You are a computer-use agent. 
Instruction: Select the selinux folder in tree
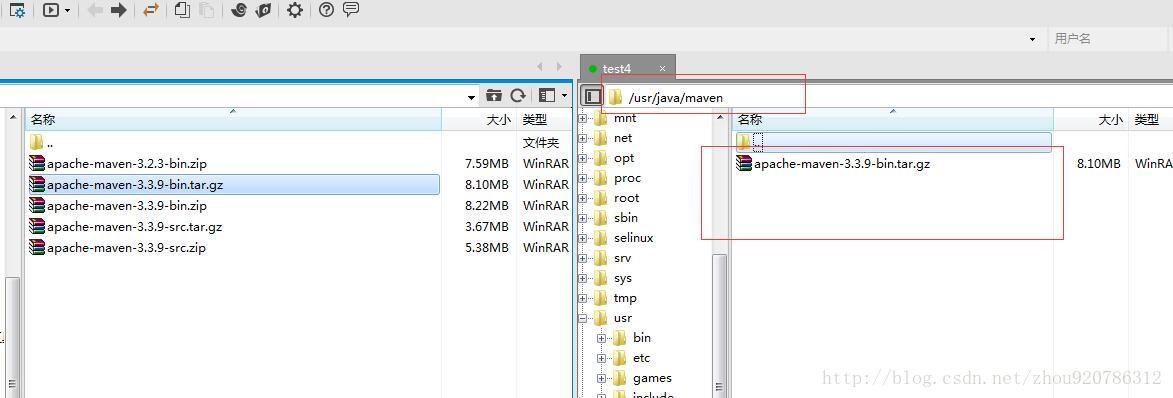(633, 238)
